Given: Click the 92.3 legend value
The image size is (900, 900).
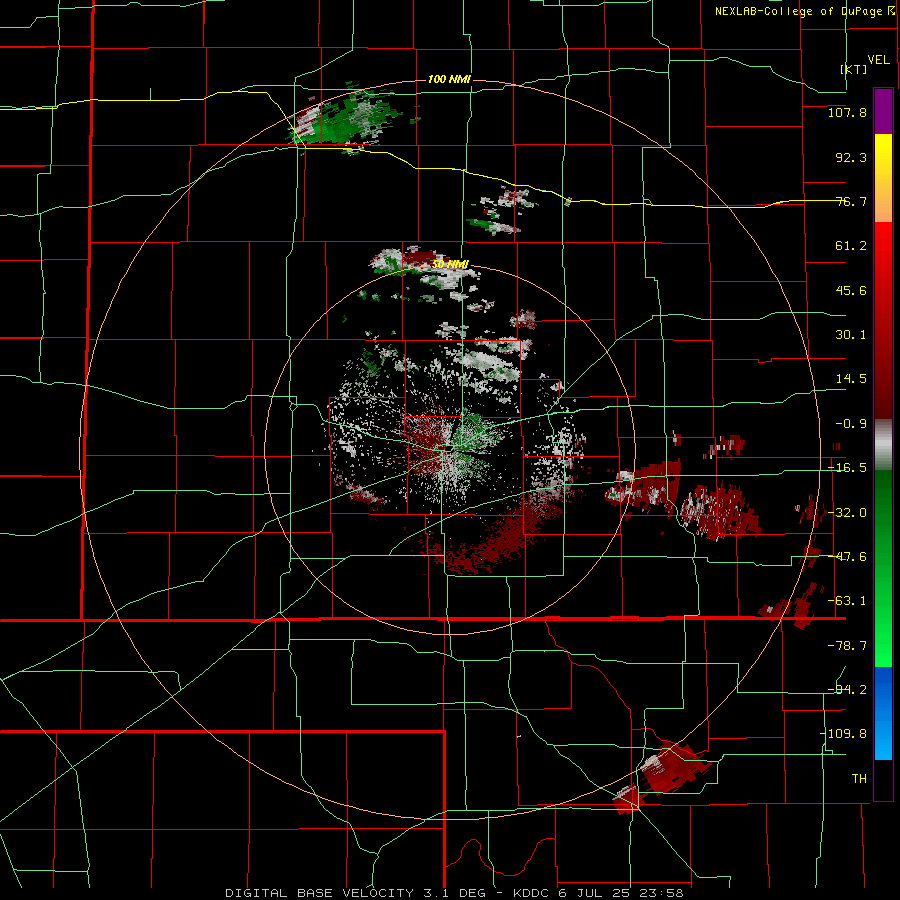Looking at the screenshot, I should click(851, 157).
